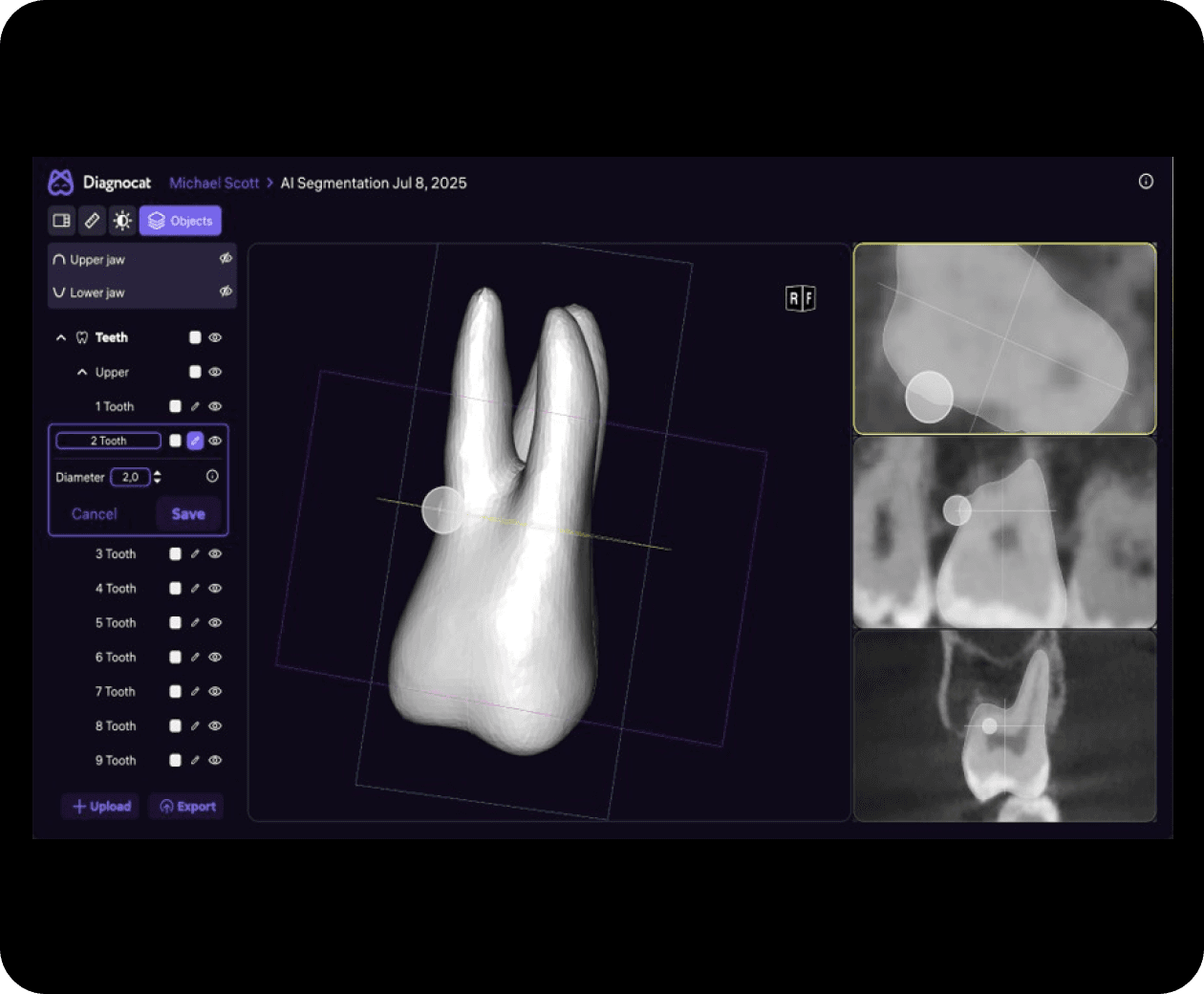The height and width of the screenshot is (994, 1204).
Task: Click the info icon in top-right corner
Action: click(x=1146, y=182)
